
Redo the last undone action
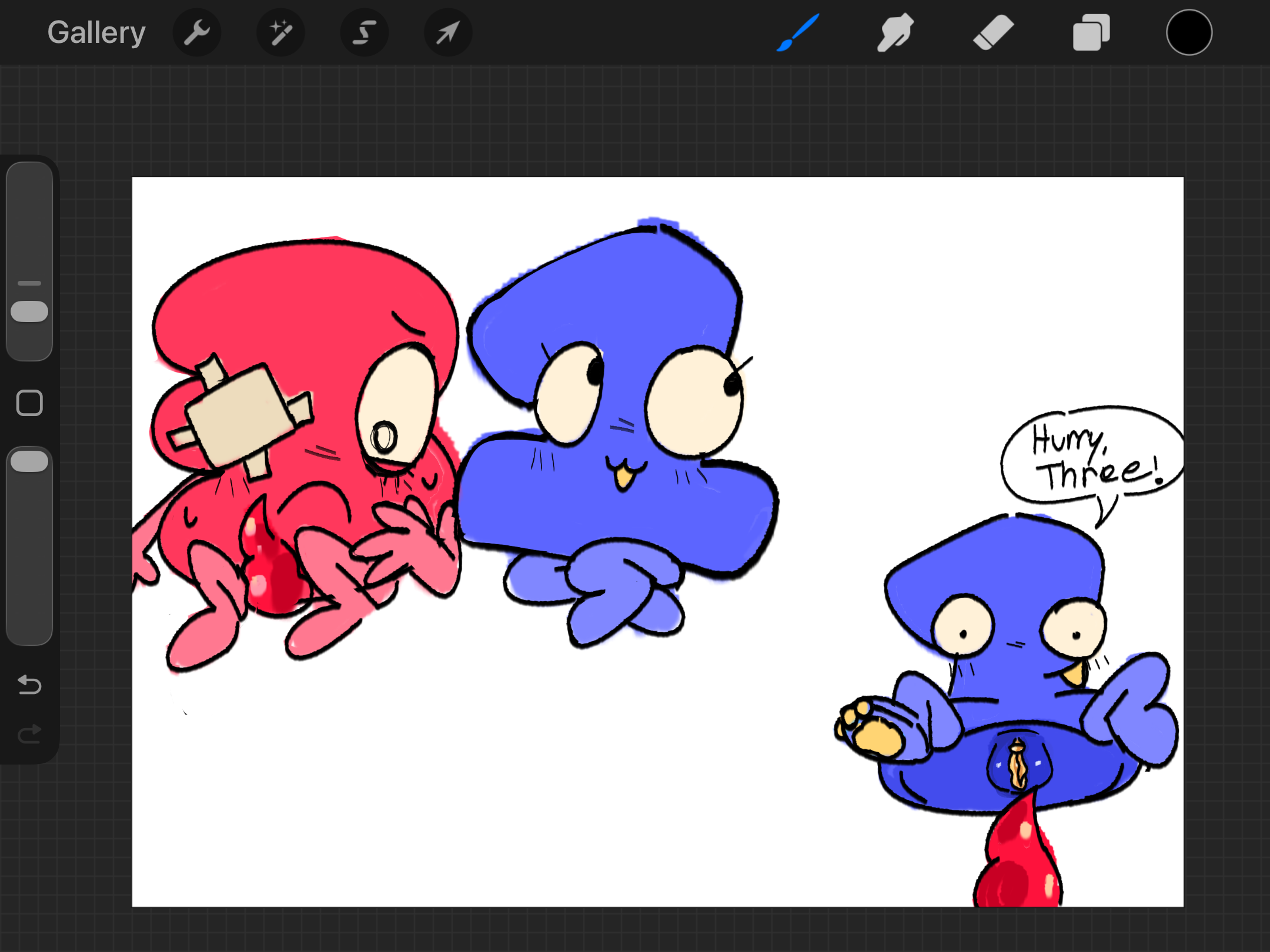29,734
